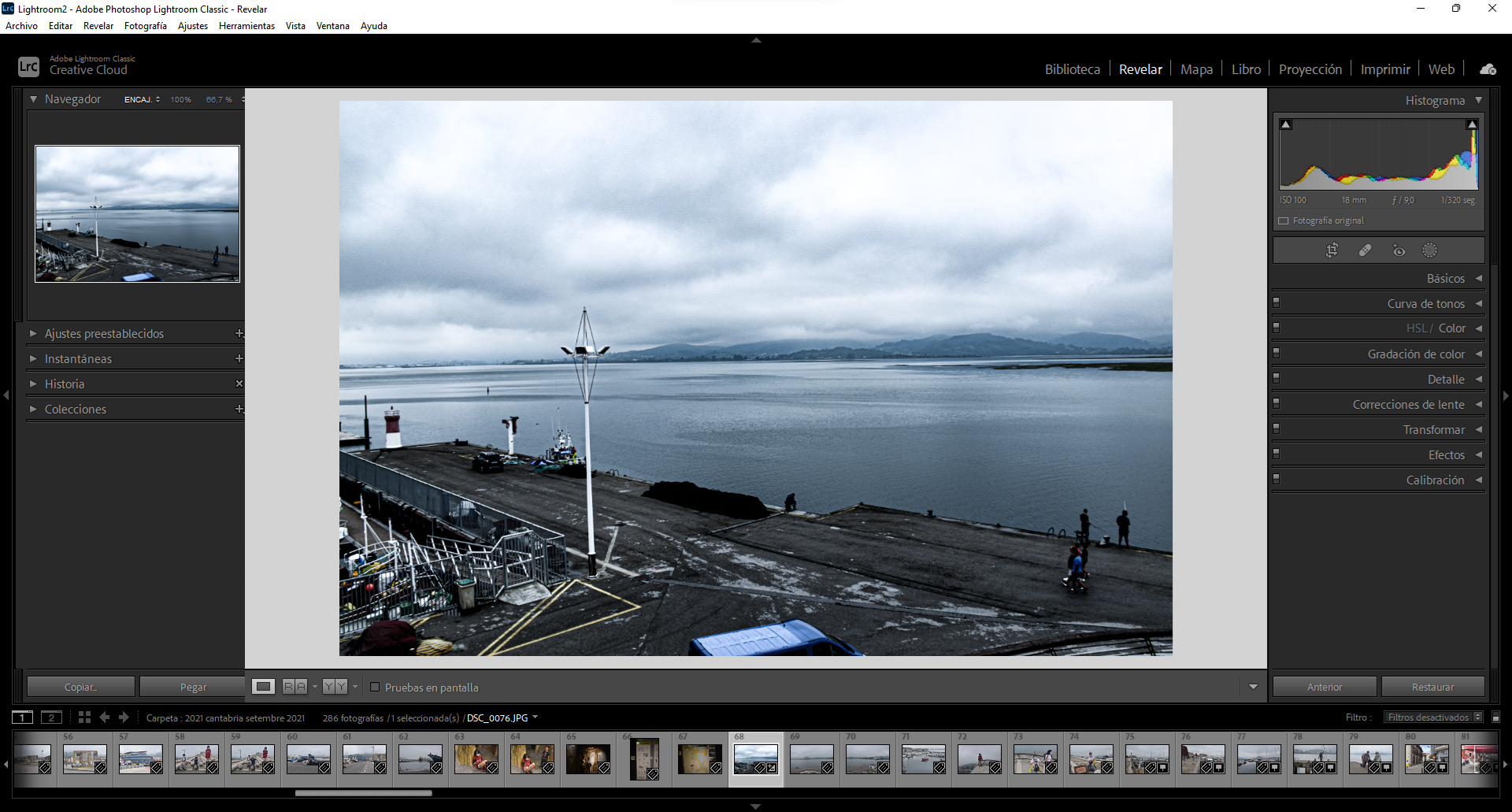The width and height of the screenshot is (1512, 812).
Task: Select filmstrip thumbnail number 69
Action: click(811, 760)
